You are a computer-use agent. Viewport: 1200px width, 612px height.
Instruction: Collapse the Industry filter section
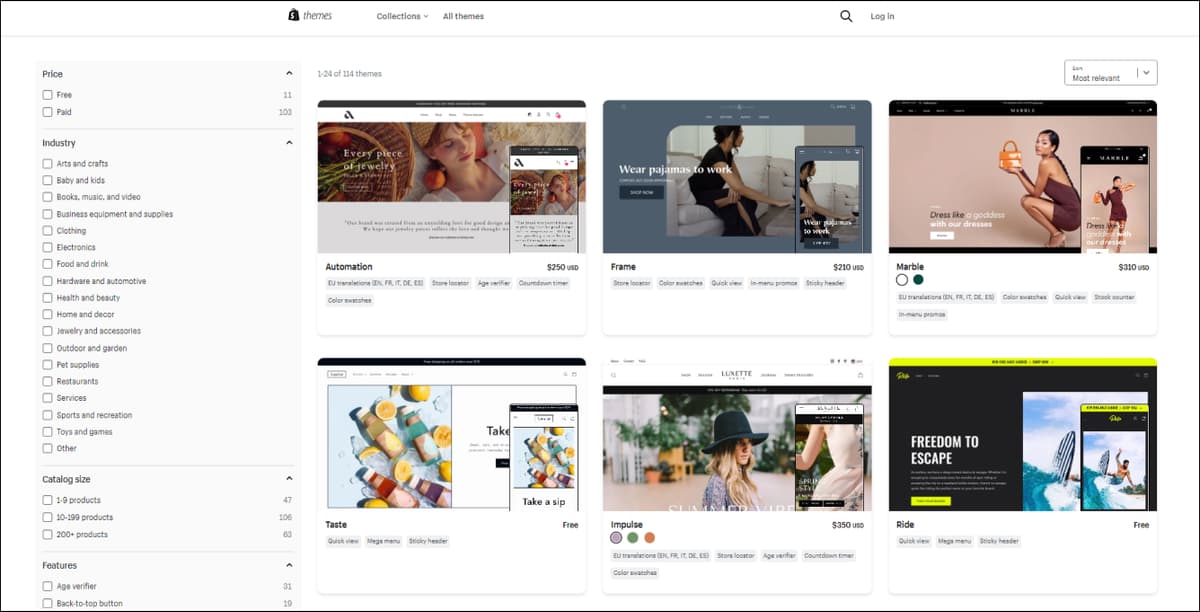click(289, 143)
